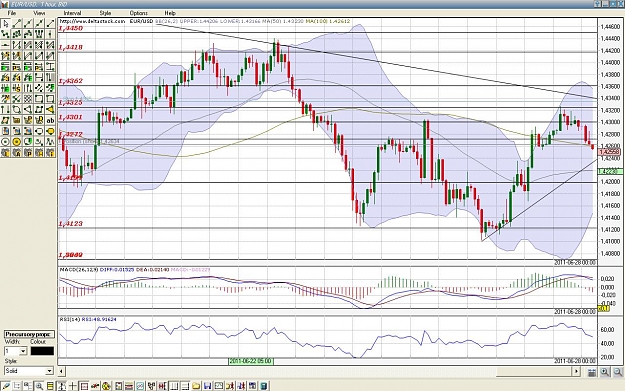Viewport: 625px width, 391px height.
Task: Select the vertical line drawing tool
Action: click(50, 34)
